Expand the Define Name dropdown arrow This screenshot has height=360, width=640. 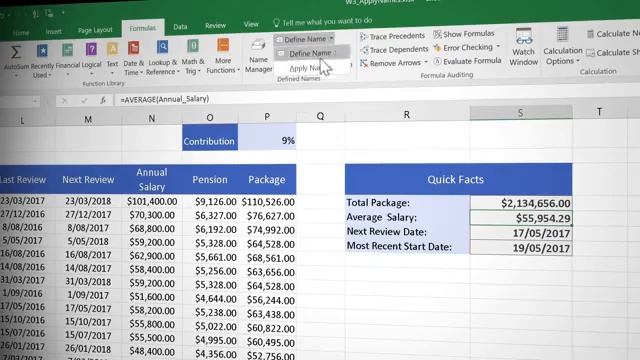(x=331, y=38)
